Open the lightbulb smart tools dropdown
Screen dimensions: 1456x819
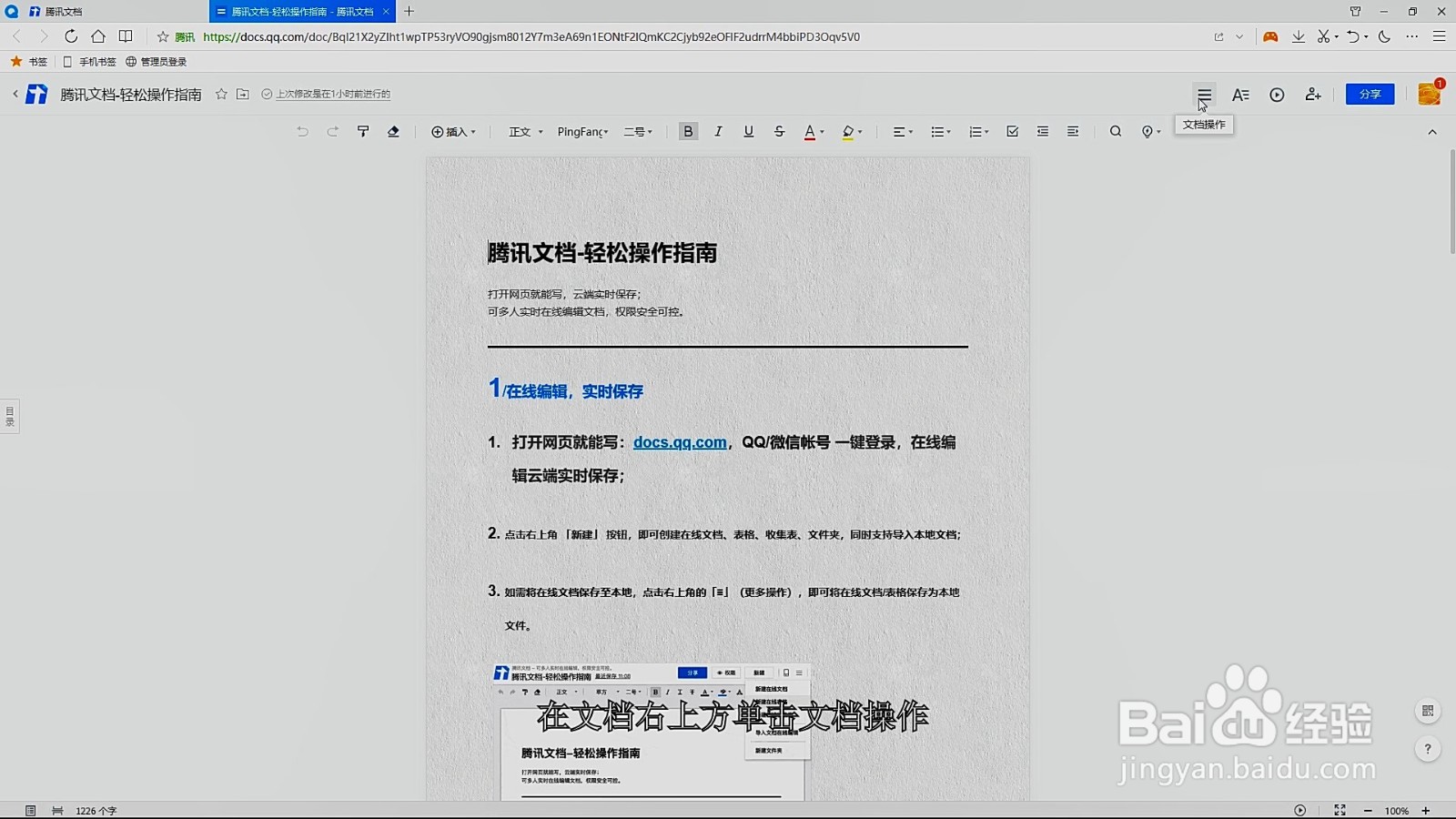pos(1150,132)
